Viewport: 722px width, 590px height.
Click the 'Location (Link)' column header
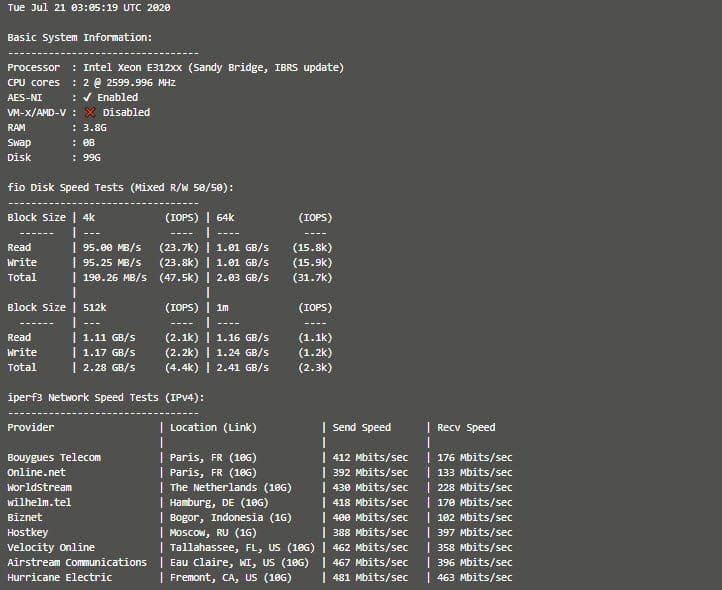(x=213, y=427)
